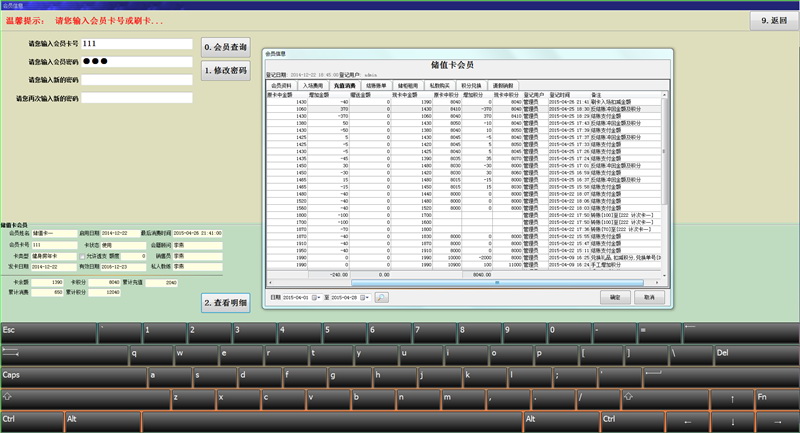Screen dimensions: 800x433
Task: Sort by the 增加积分 column header
Action: (x=477, y=95)
